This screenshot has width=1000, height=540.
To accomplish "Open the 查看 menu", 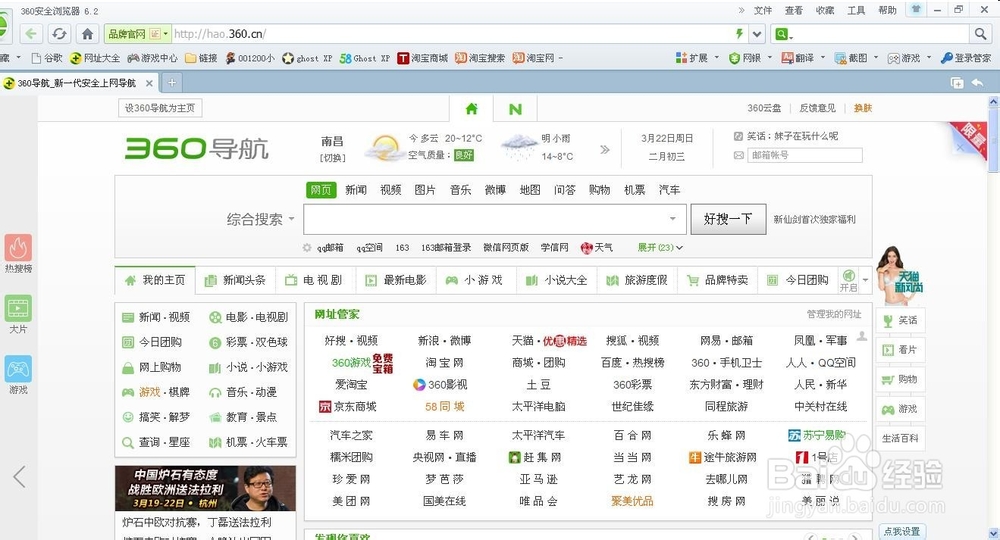I will coord(794,10).
